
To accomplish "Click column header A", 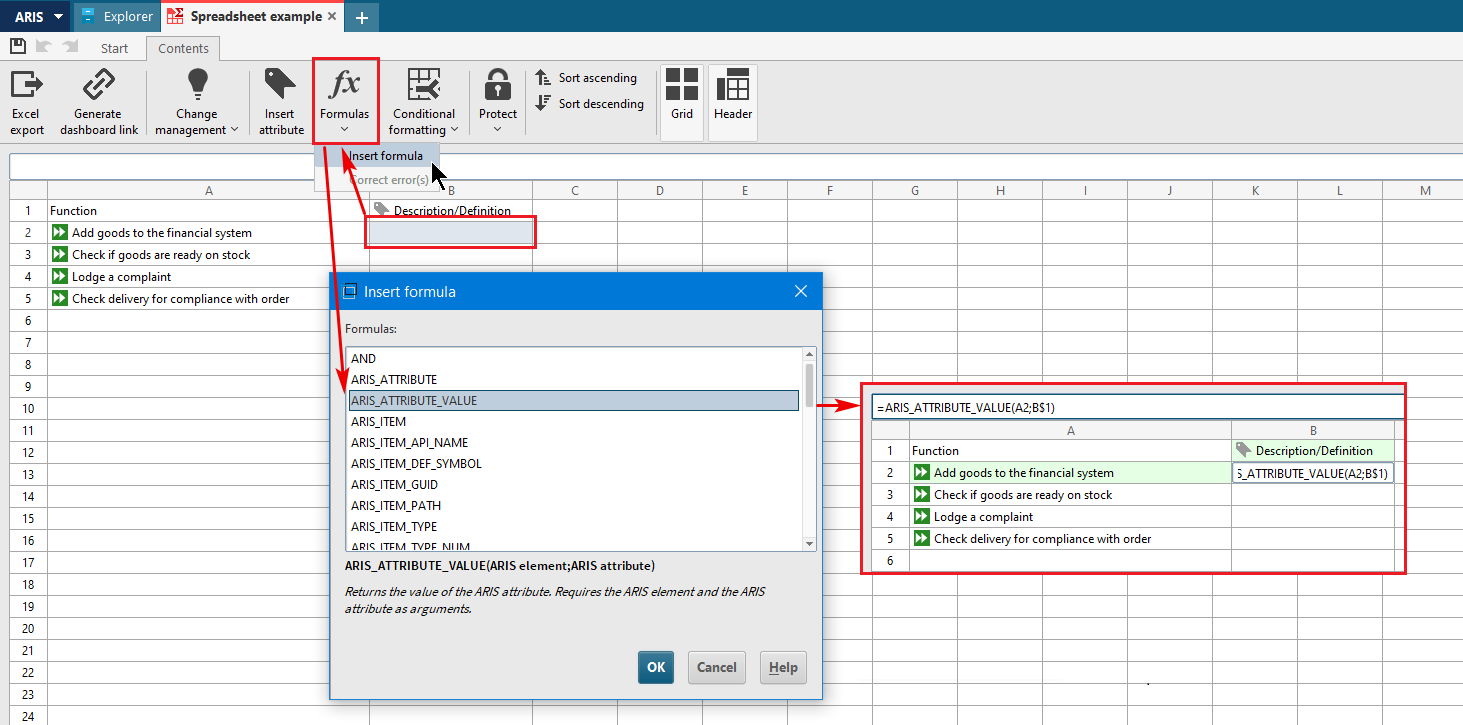I will click(208, 190).
